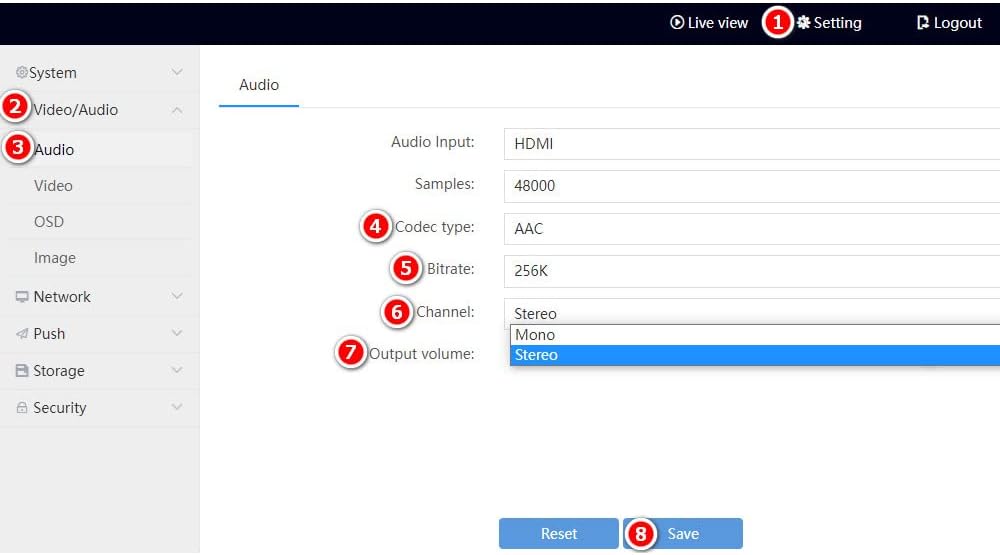Click the Save button
The image size is (1000, 555).
[x=683, y=533]
